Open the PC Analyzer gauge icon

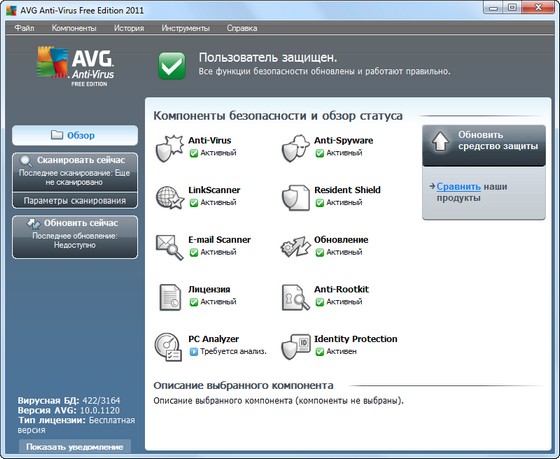169,347
